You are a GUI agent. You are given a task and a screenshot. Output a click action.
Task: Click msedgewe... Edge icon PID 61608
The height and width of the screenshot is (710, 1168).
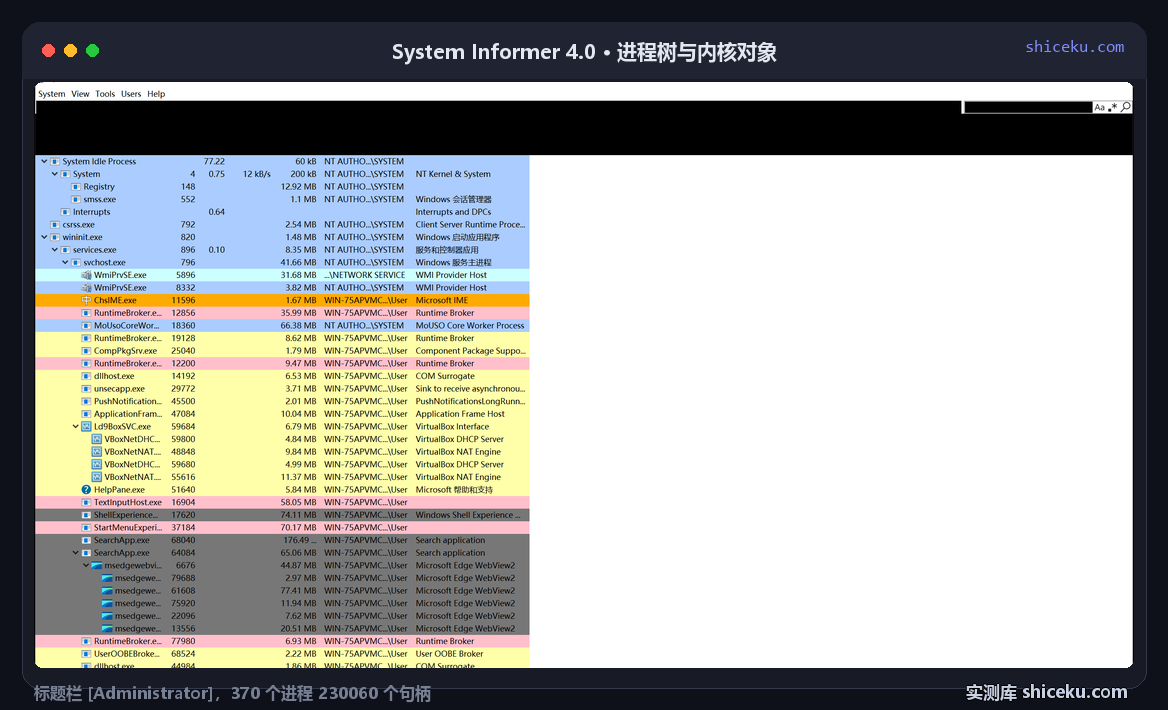tap(107, 591)
